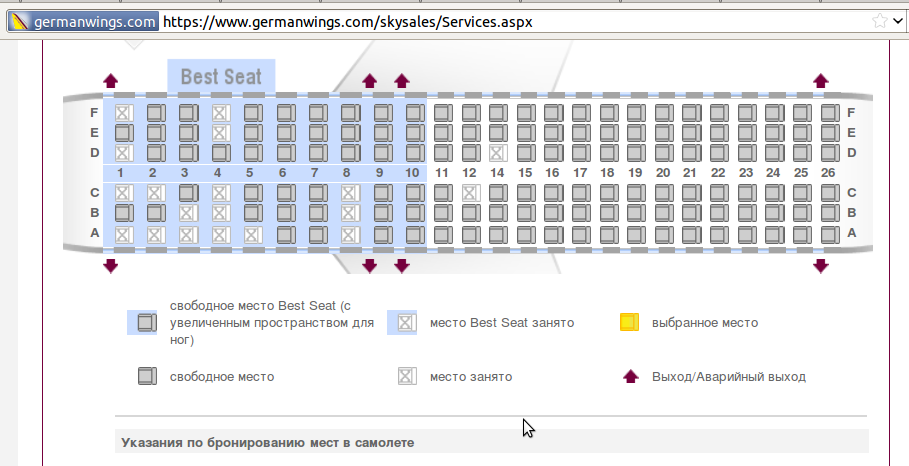Choose seat 18E
The height and width of the screenshot is (466, 909).
click(x=609, y=133)
